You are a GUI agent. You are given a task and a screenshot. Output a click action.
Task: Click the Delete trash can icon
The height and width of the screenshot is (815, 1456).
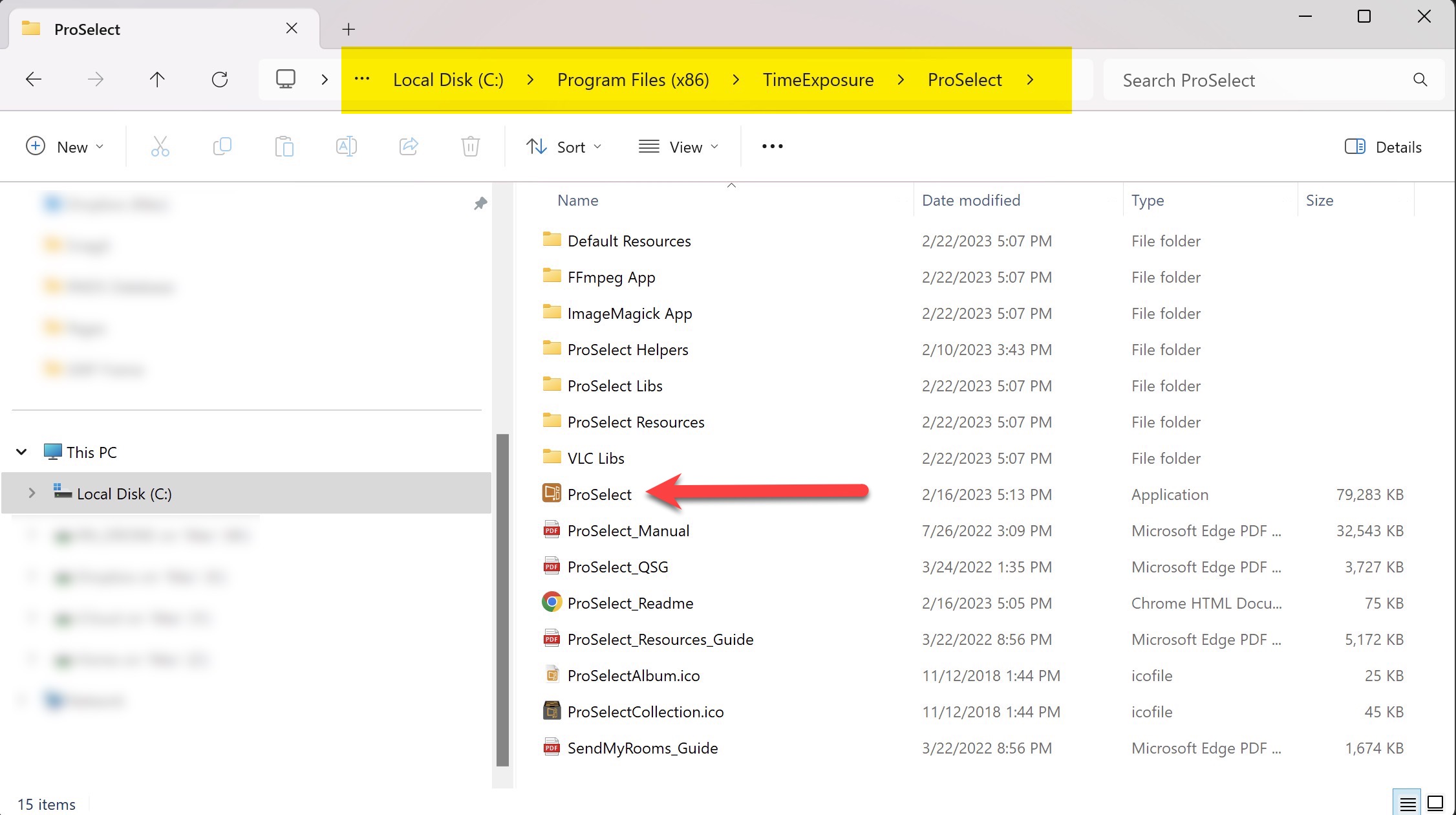point(471,147)
